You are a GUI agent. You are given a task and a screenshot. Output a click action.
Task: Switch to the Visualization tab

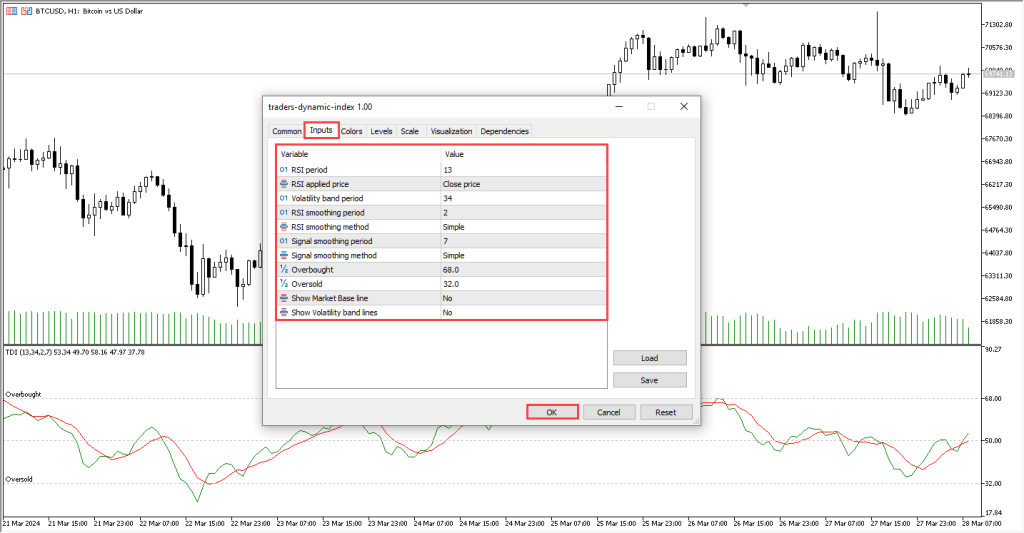(451, 131)
